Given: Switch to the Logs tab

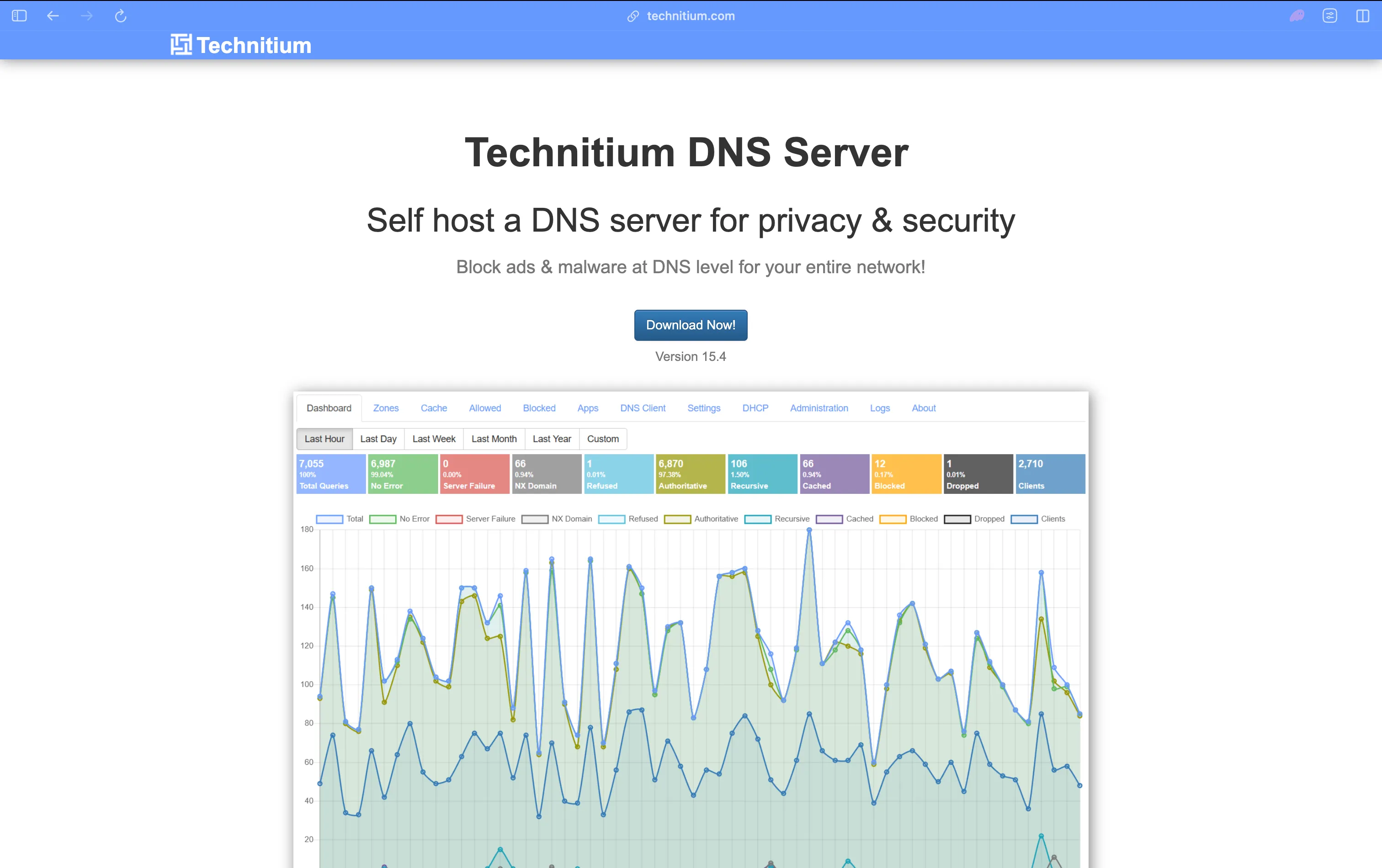Looking at the screenshot, I should point(880,408).
